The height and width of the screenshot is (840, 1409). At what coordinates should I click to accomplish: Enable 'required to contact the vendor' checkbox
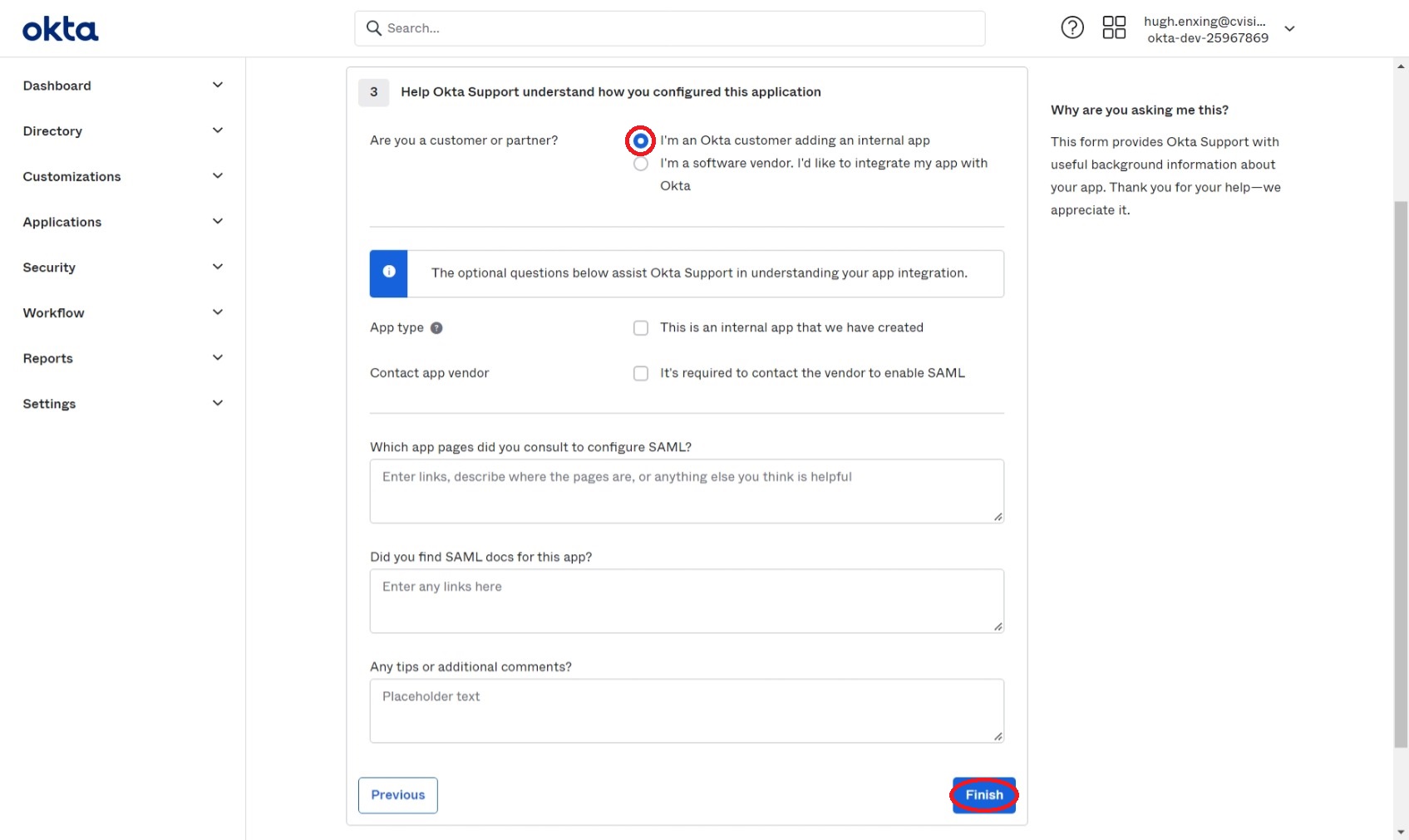641,373
